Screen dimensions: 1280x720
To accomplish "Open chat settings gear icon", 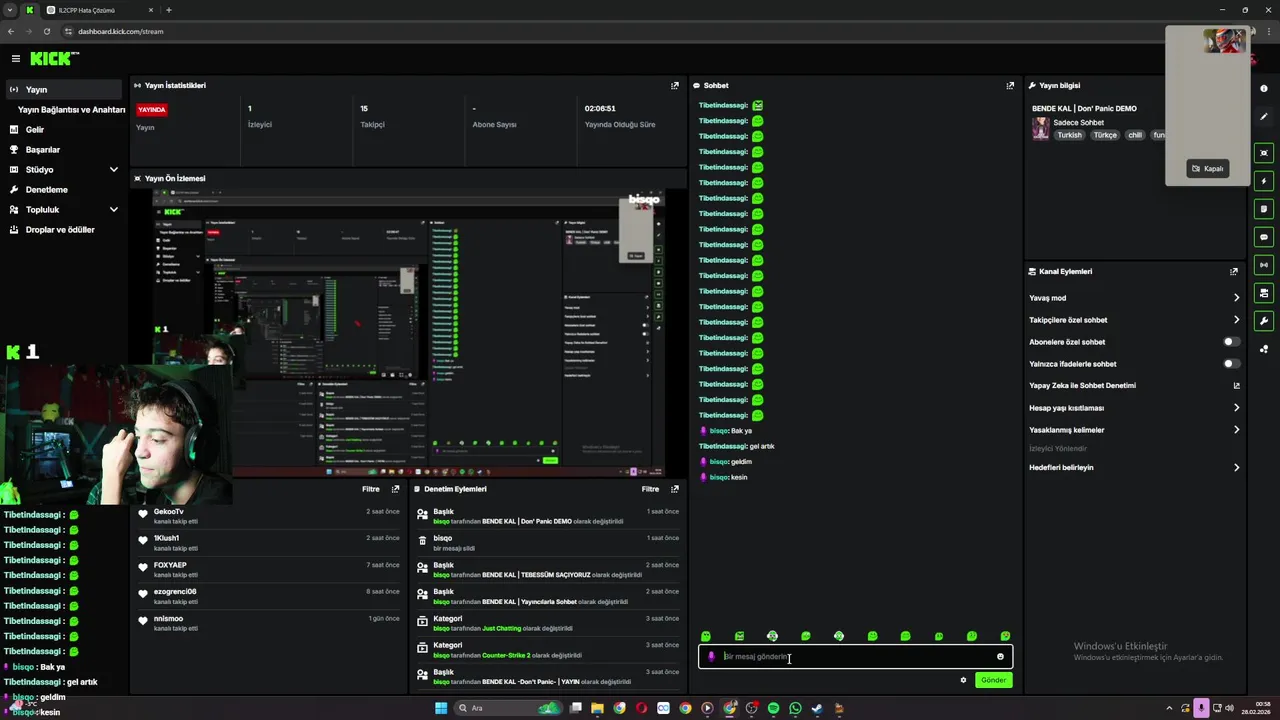I will 963,680.
